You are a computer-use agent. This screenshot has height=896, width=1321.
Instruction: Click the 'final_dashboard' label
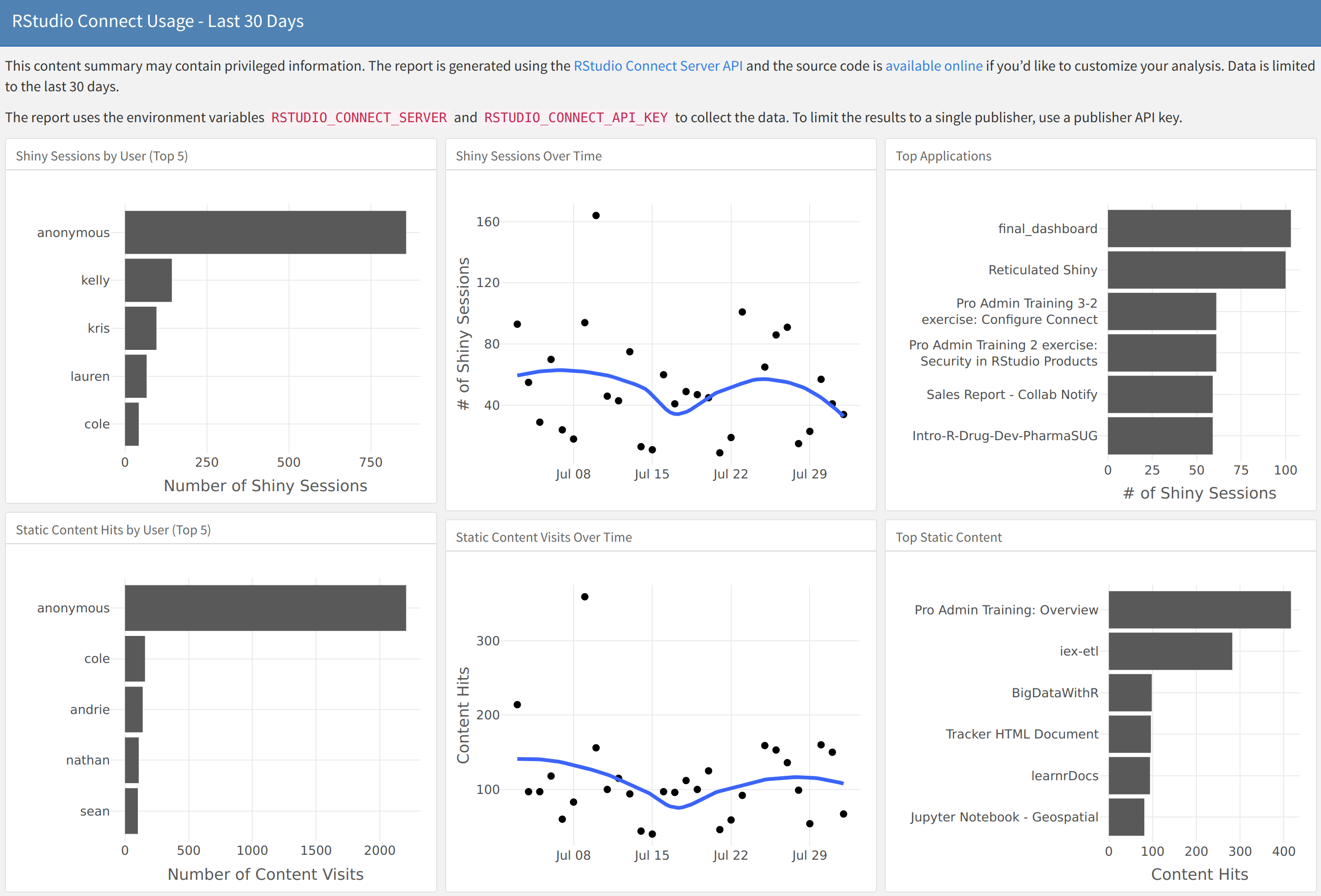click(1048, 229)
